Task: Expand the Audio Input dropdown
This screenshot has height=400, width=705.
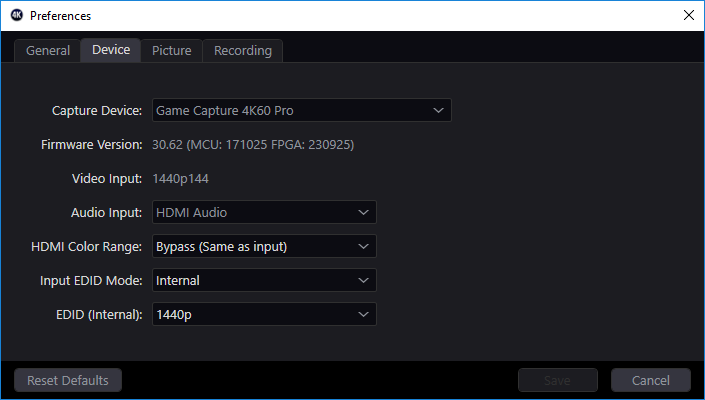Action: pos(264,212)
